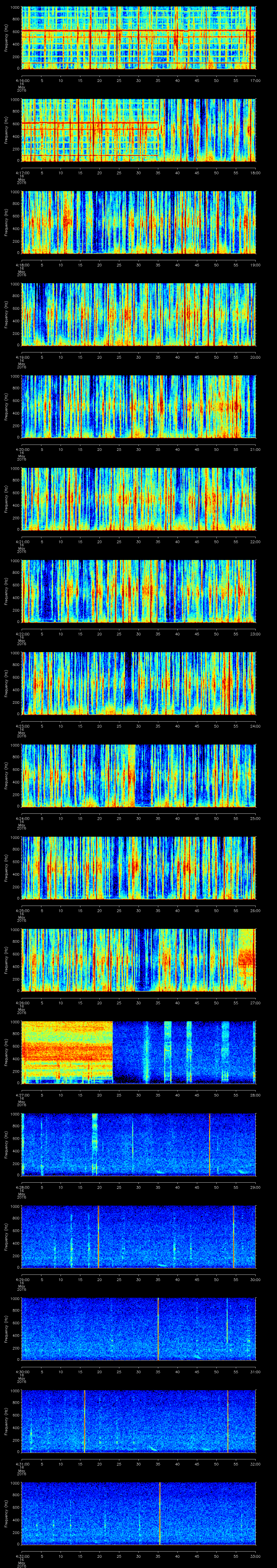Select the spectrogram panel starting at 4:29:00
The image size is (277, 1568).
point(138,1237)
